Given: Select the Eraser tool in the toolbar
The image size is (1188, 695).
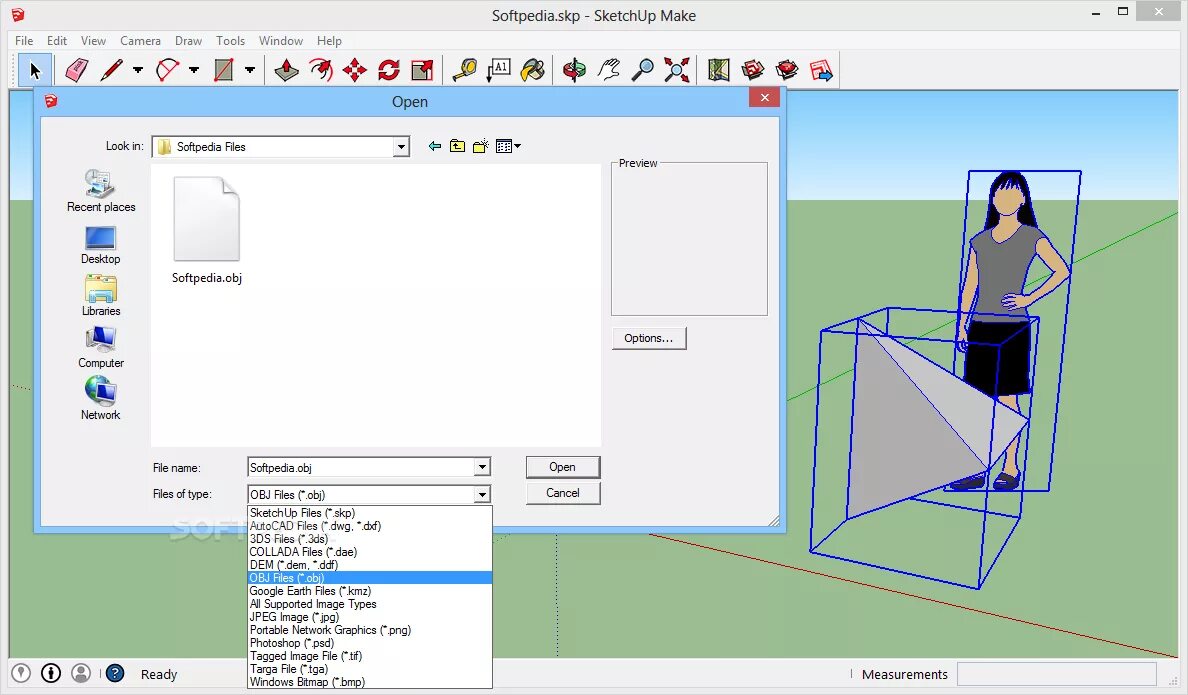Looking at the screenshot, I should 78,70.
